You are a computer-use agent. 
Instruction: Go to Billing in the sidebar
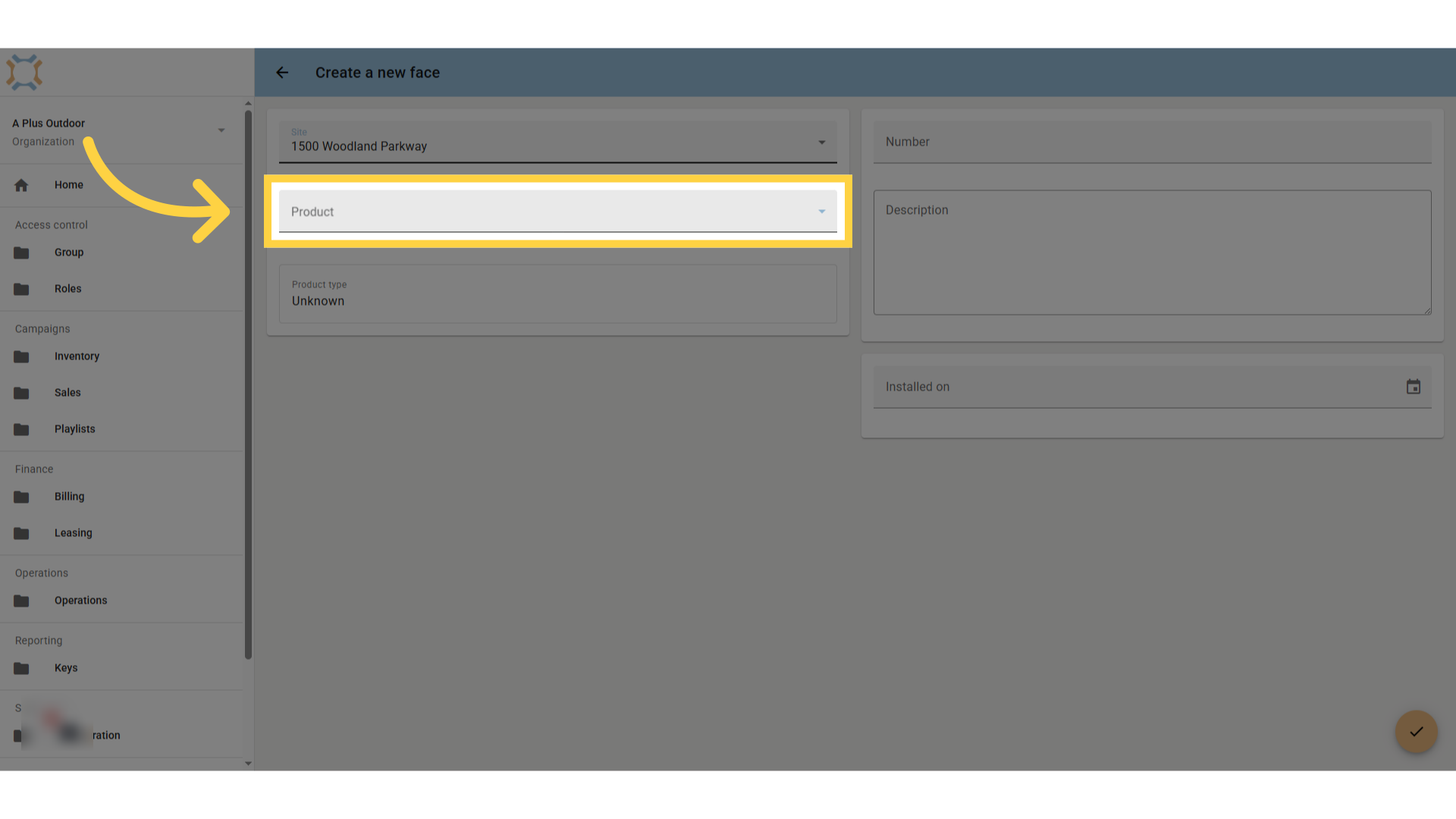(121, 497)
